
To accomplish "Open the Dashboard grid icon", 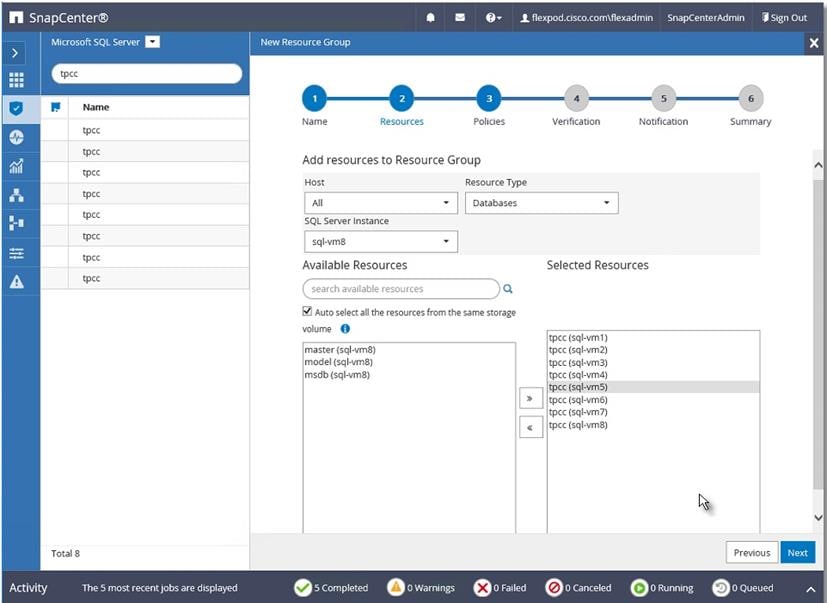I will 16,80.
